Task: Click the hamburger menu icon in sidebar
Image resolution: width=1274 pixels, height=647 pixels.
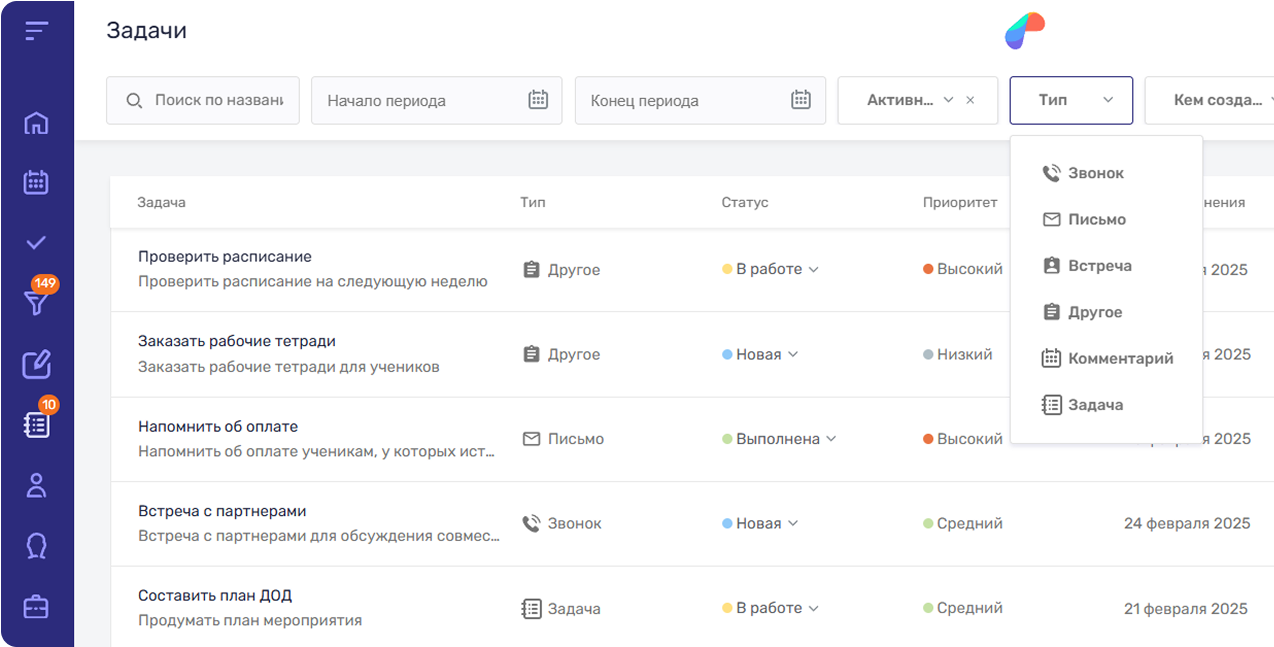Action: (x=36, y=31)
